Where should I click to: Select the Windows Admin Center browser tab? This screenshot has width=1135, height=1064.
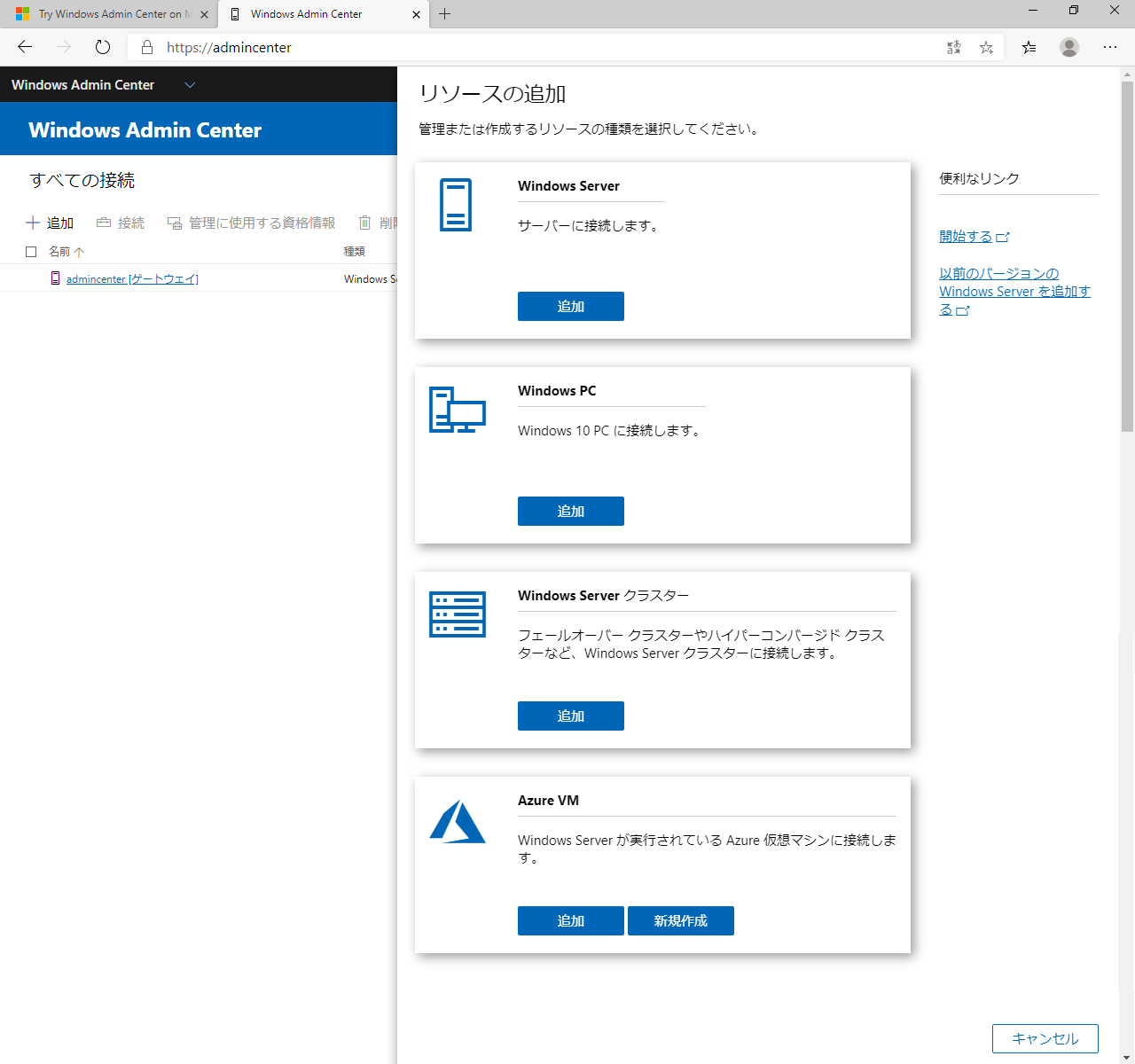(324, 14)
